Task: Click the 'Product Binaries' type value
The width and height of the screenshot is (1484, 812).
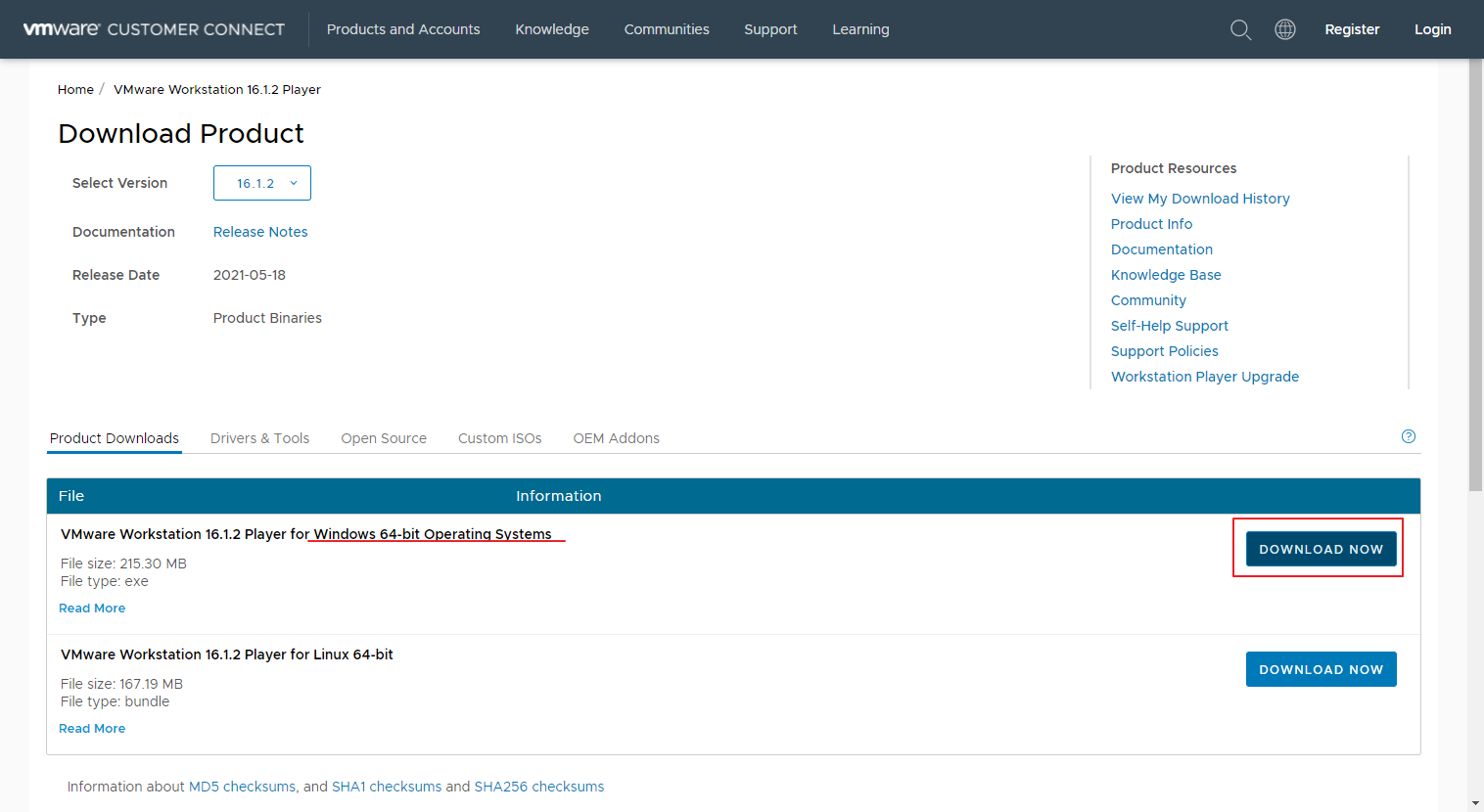Action: (267, 318)
